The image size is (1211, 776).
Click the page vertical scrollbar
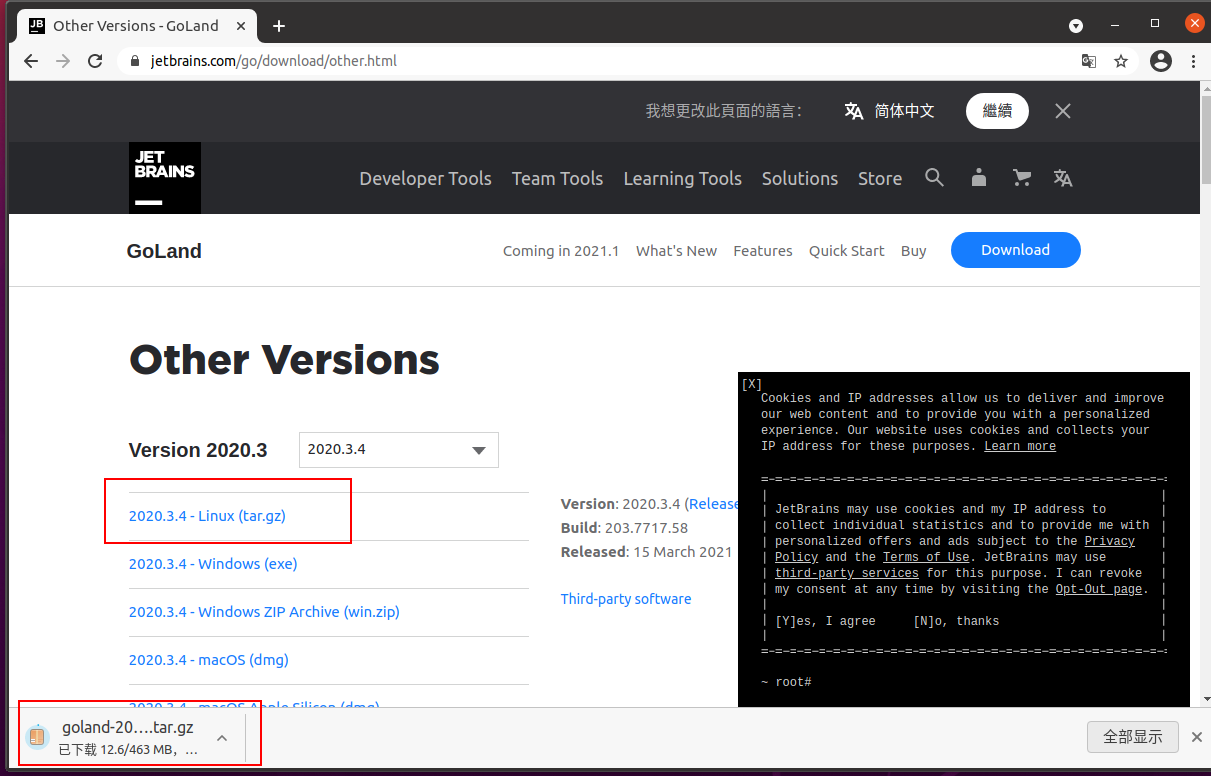pos(1204,390)
